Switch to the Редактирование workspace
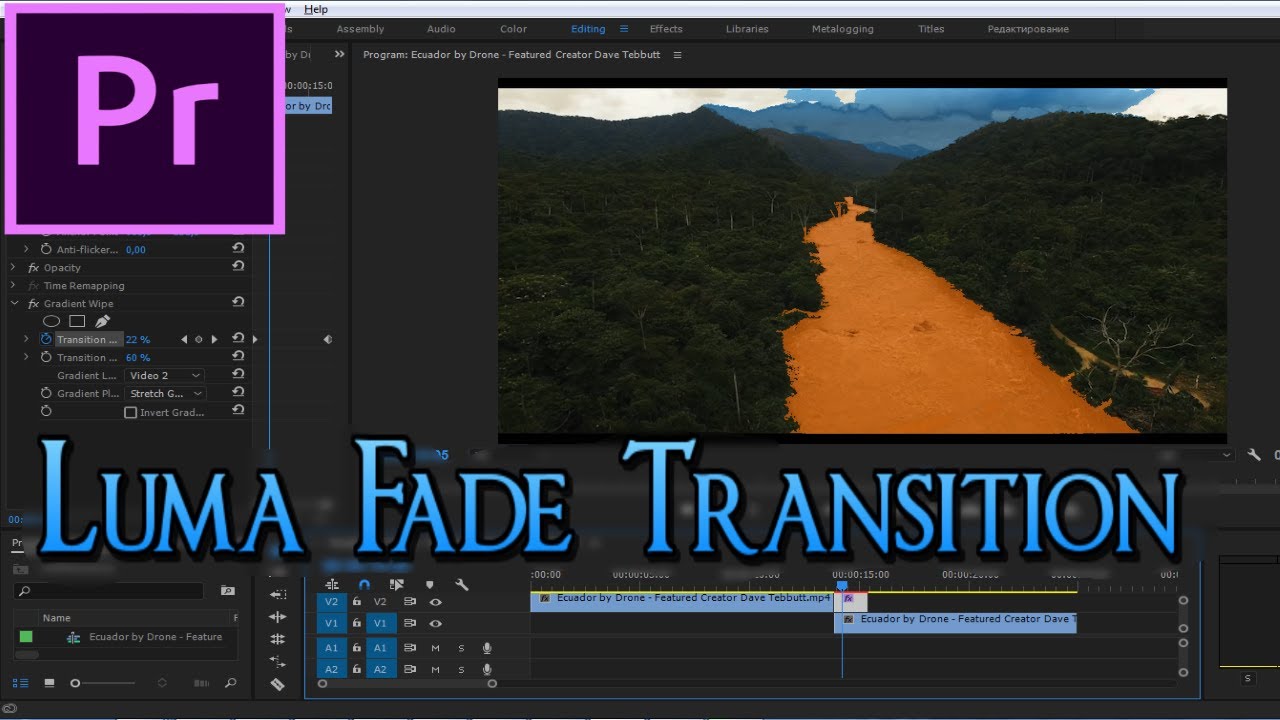 (x=1028, y=29)
